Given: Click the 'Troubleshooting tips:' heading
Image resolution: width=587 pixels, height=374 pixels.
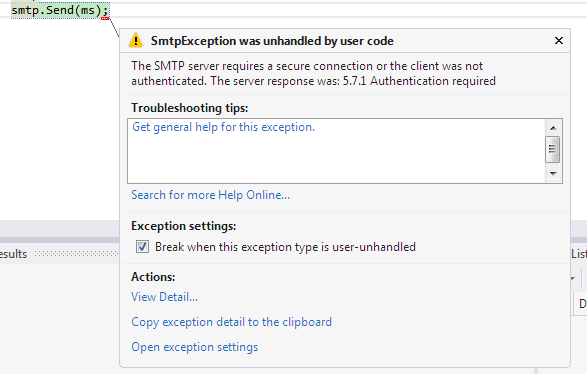Looking at the screenshot, I should pyautogui.click(x=189, y=108).
